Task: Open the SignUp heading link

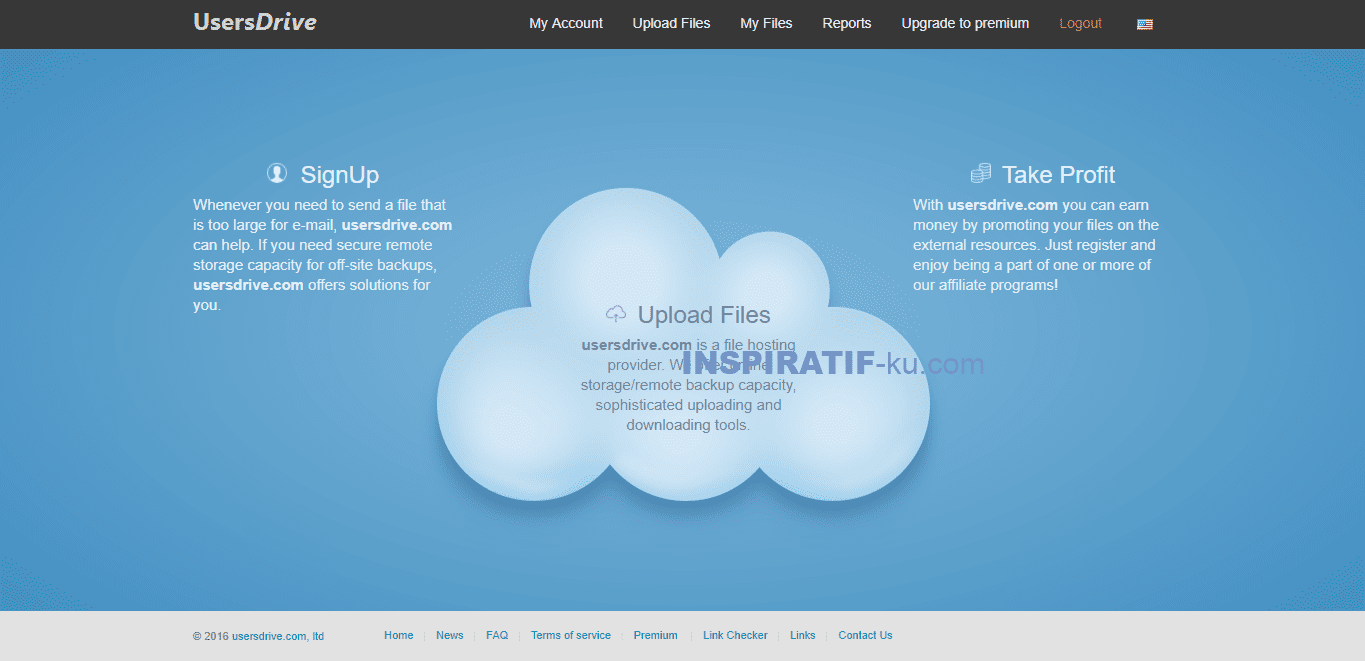Action: pos(340,174)
